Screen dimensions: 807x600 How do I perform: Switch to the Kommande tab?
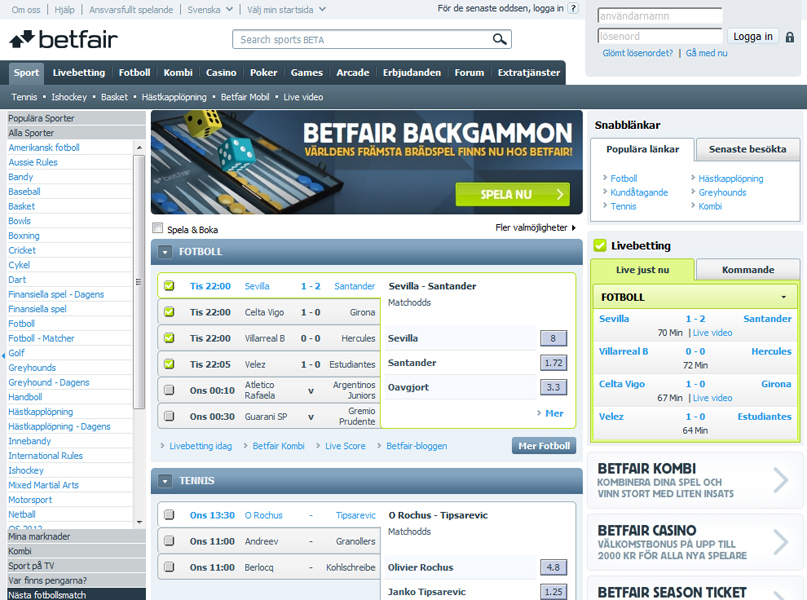(x=747, y=270)
